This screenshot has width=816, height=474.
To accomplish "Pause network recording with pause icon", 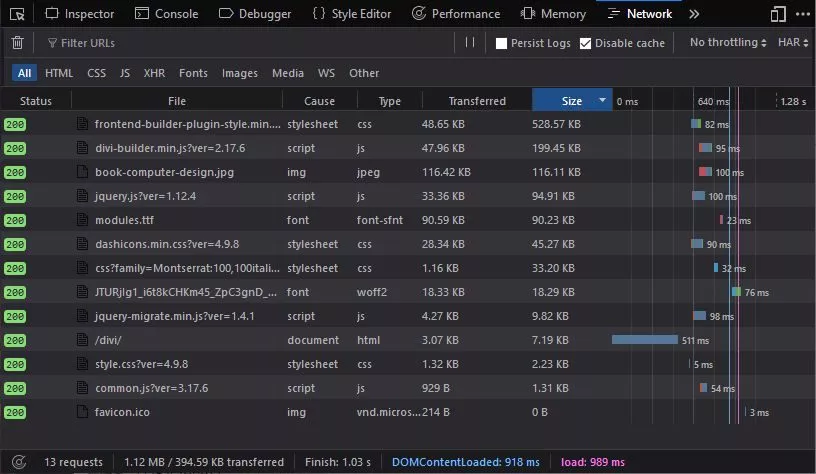I will (470, 43).
